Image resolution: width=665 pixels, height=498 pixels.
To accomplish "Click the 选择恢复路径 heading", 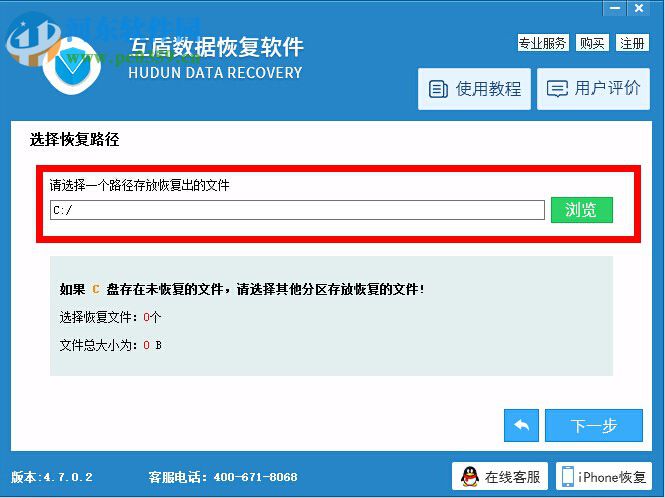I will [x=75, y=140].
